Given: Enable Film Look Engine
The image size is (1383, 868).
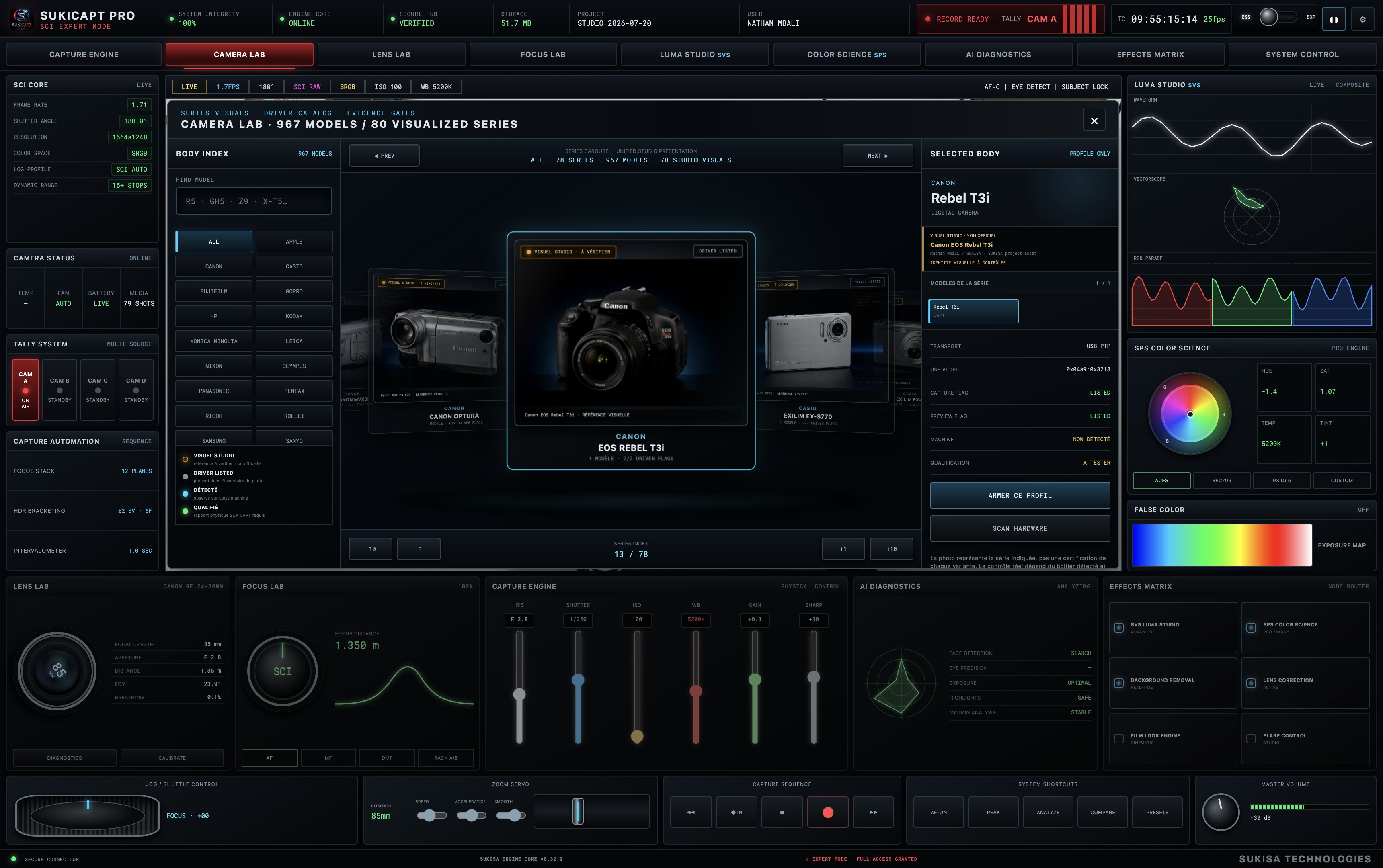Looking at the screenshot, I should (1119, 739).
